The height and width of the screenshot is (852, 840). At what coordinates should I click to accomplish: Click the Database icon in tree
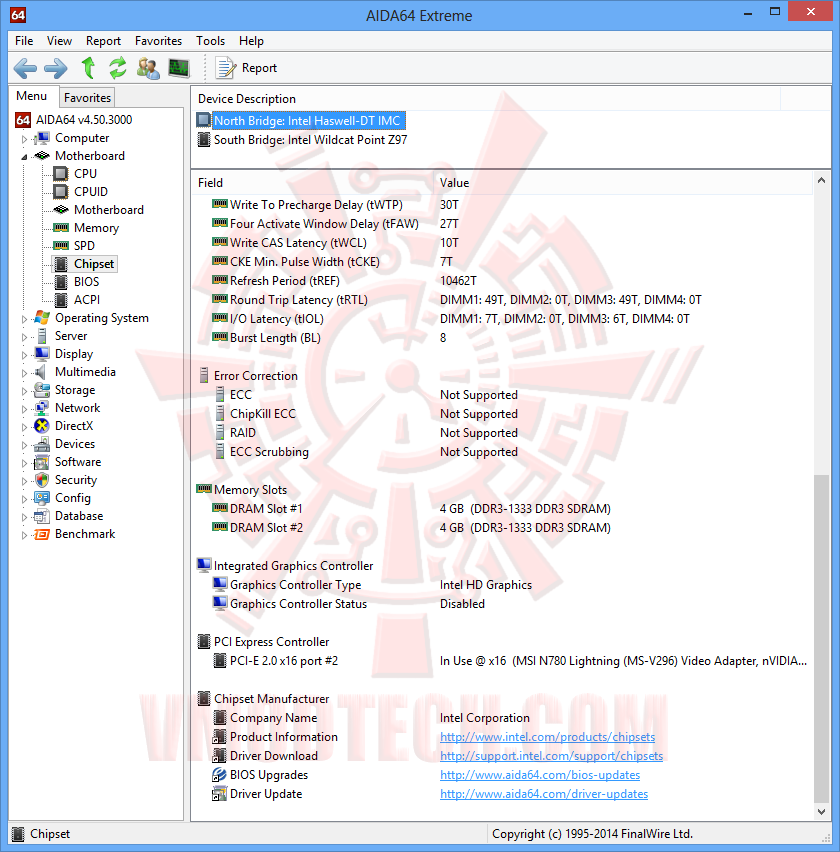coord(42,516)
